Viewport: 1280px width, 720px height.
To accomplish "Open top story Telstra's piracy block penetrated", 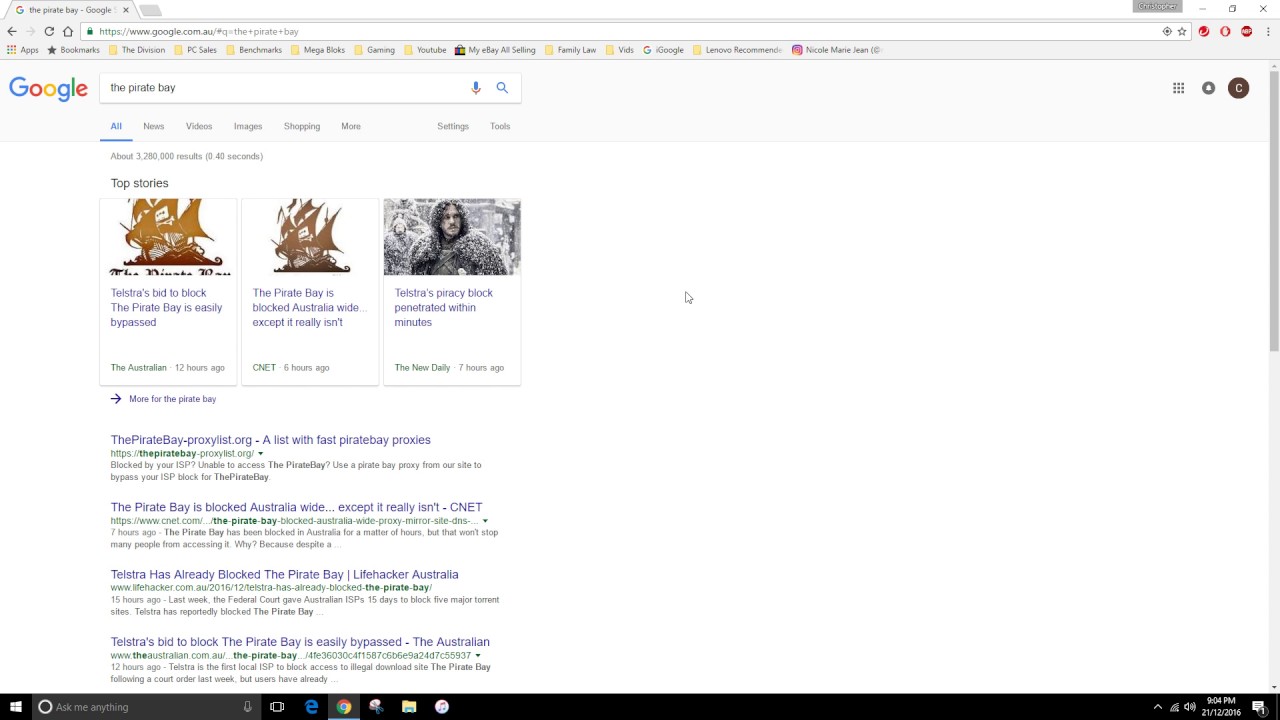I will coord(444,308).
